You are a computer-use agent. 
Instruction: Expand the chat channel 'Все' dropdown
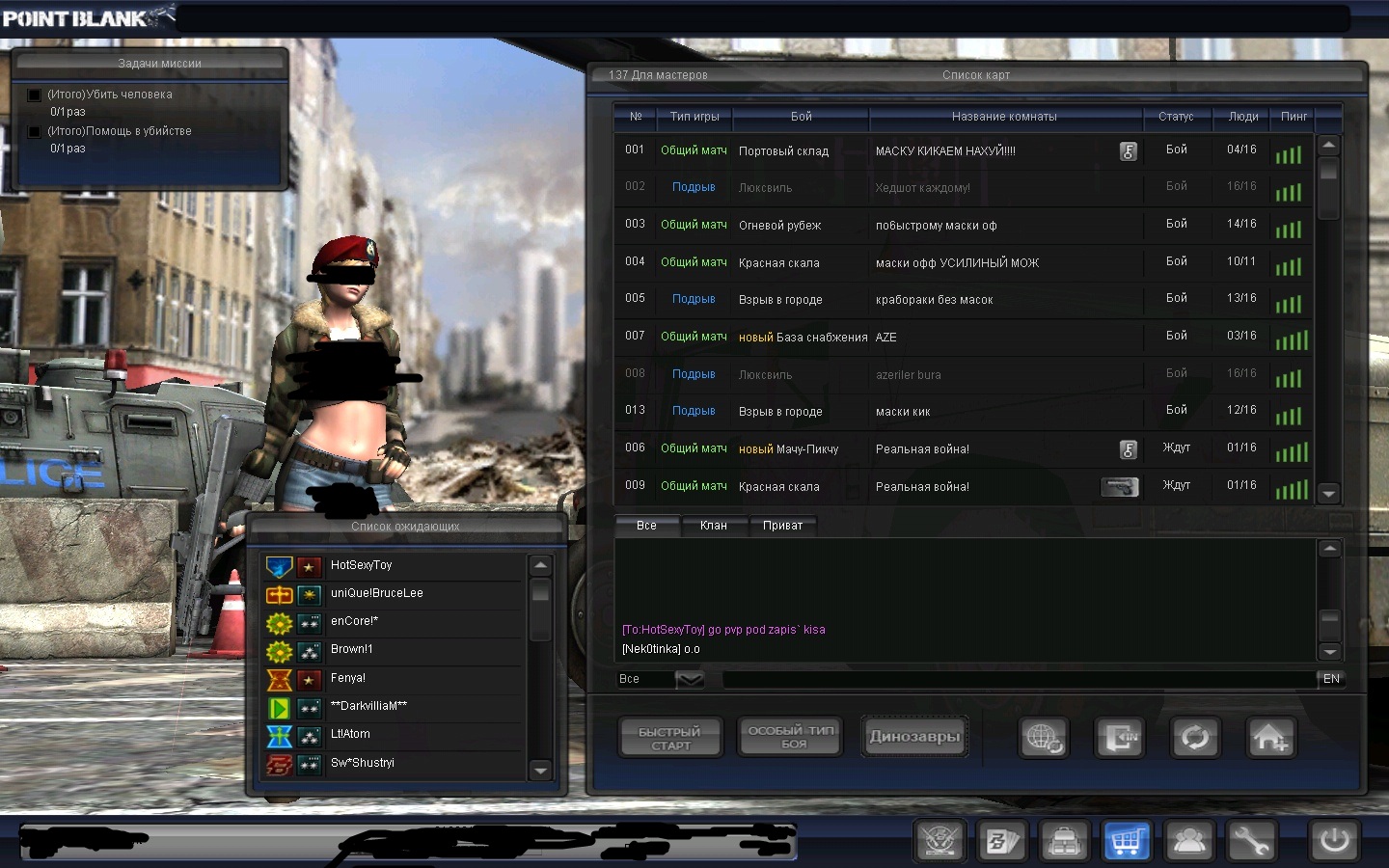[690, 679]
